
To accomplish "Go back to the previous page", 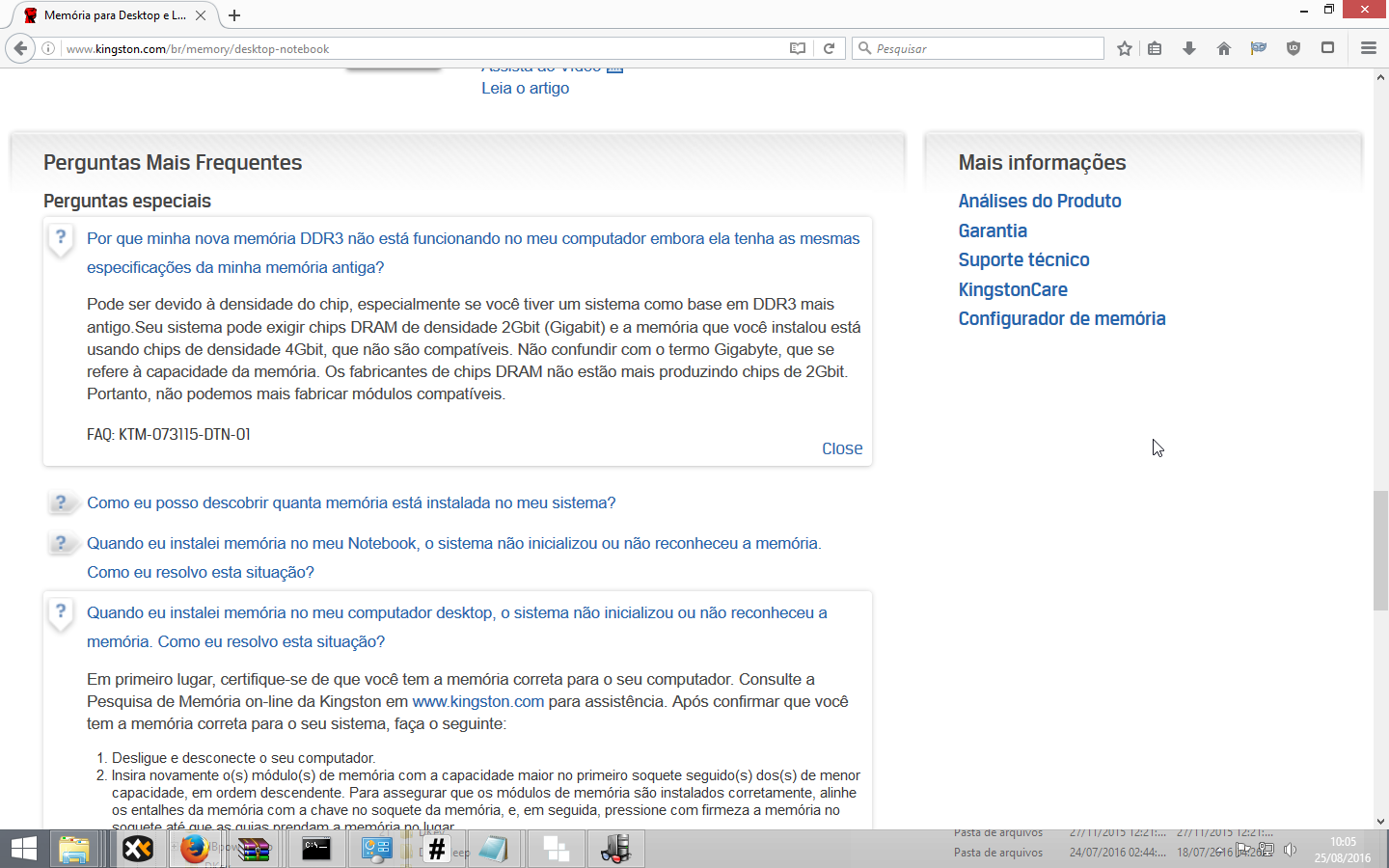I will tap(20, 48).
